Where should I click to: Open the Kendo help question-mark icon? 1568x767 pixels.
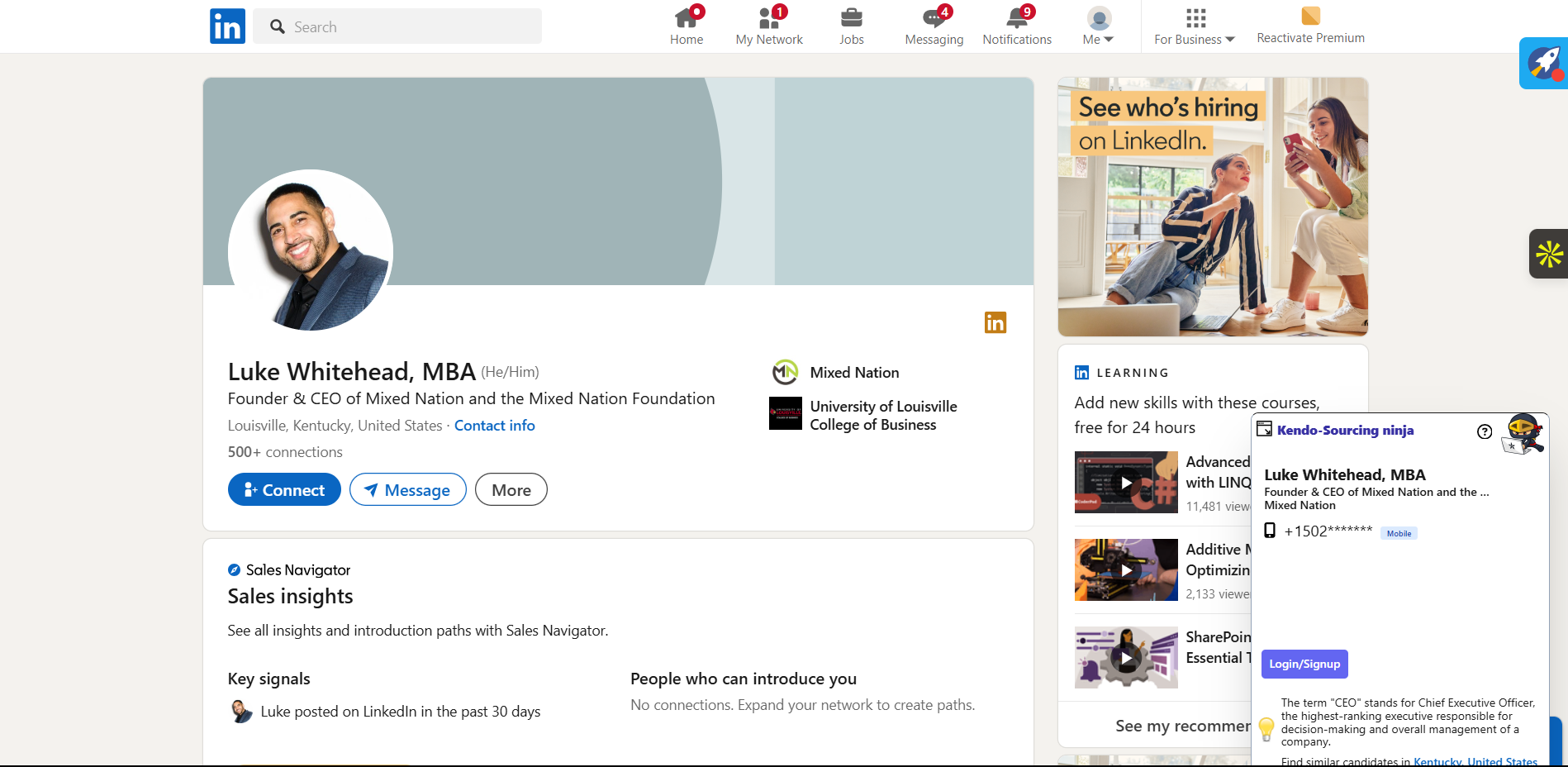[1485, 431]
